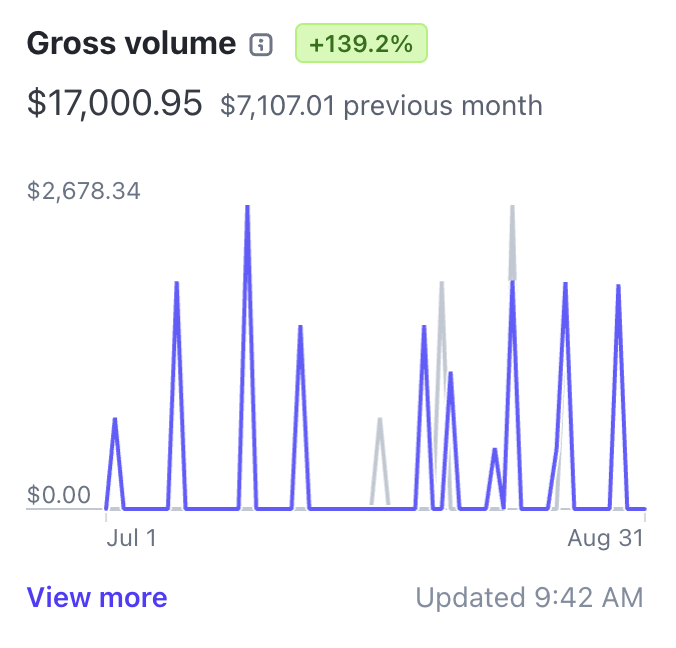
Task: Click the $2,678.34 y-axis maximum label
Action: [83, 191]
